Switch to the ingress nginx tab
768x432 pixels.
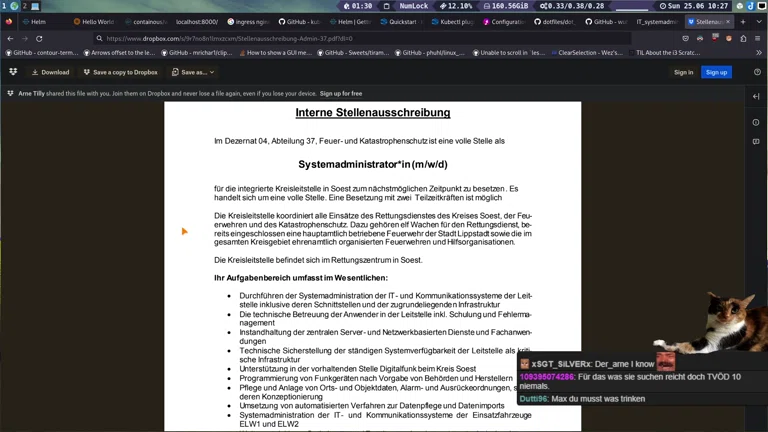coord(248,22)
